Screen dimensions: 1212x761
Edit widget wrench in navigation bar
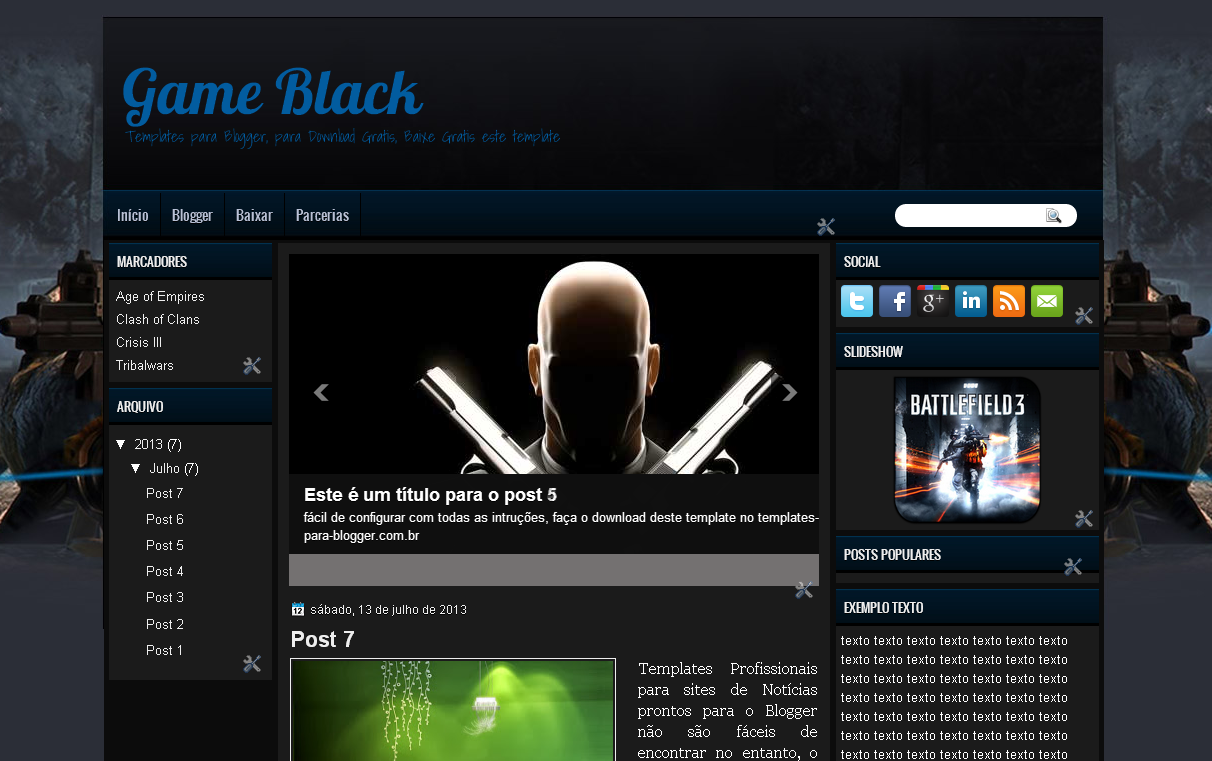(x=826, y=227)
